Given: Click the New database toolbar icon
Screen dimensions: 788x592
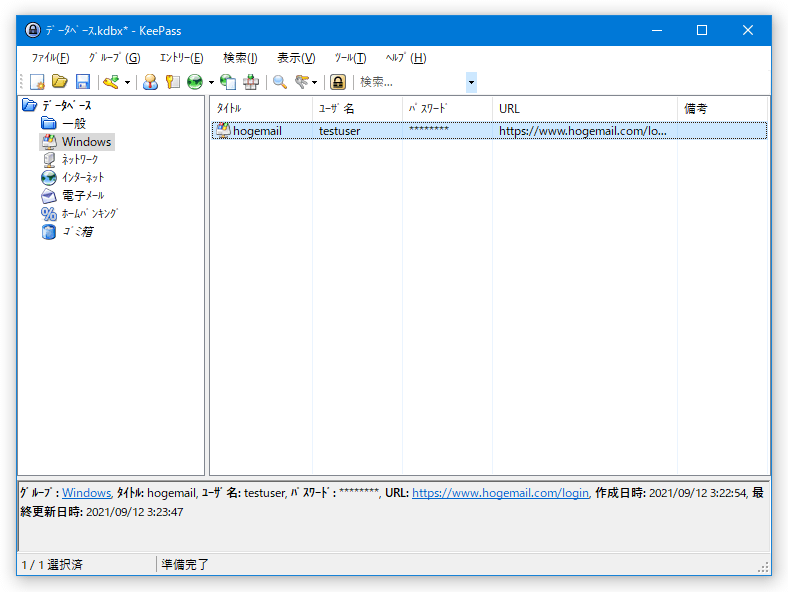Looking at the screenshot, I should click(37, 81).
